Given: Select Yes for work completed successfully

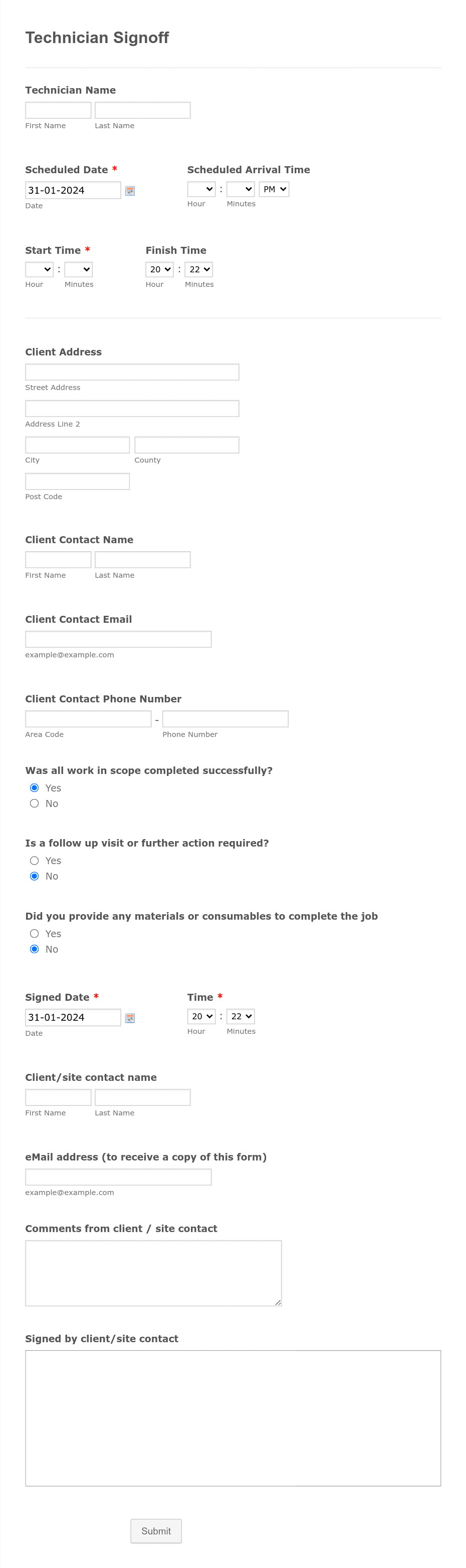Looking at the screenshot, I should [34, 788].
